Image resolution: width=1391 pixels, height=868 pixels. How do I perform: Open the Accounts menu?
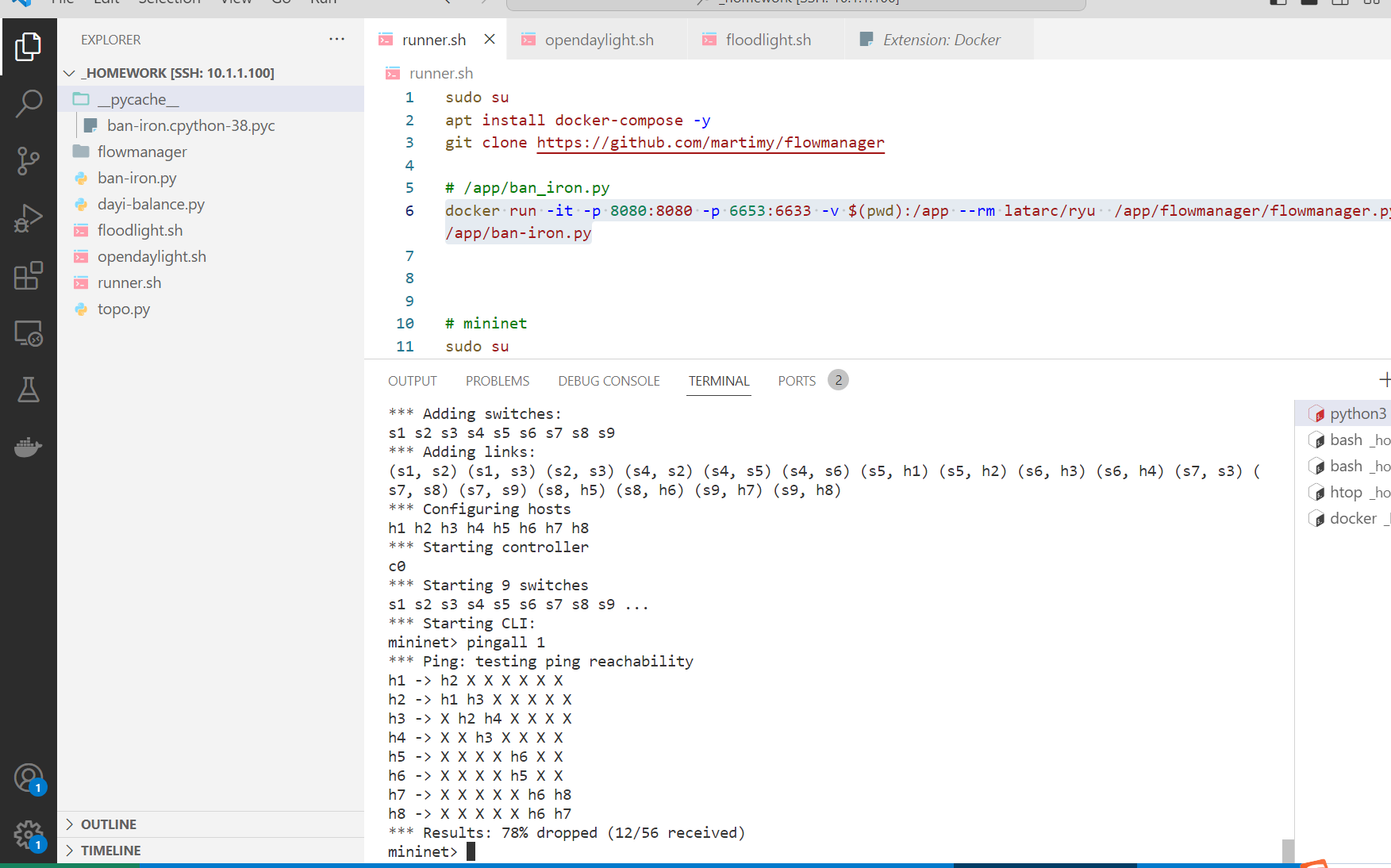pos(29,778)
